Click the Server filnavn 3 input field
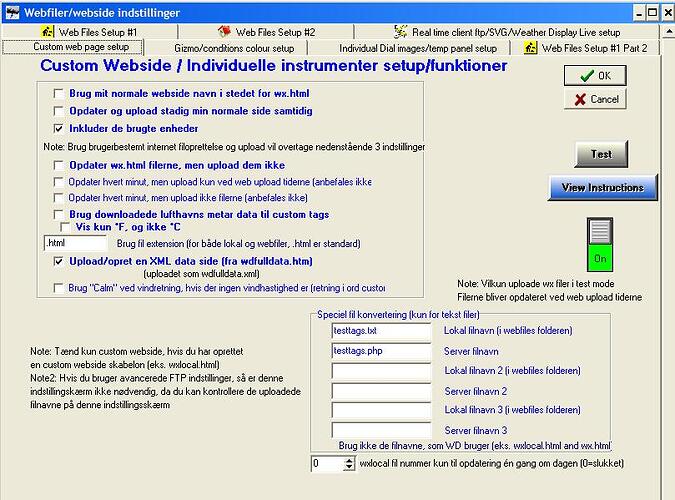675x500 pixels. 381,430
